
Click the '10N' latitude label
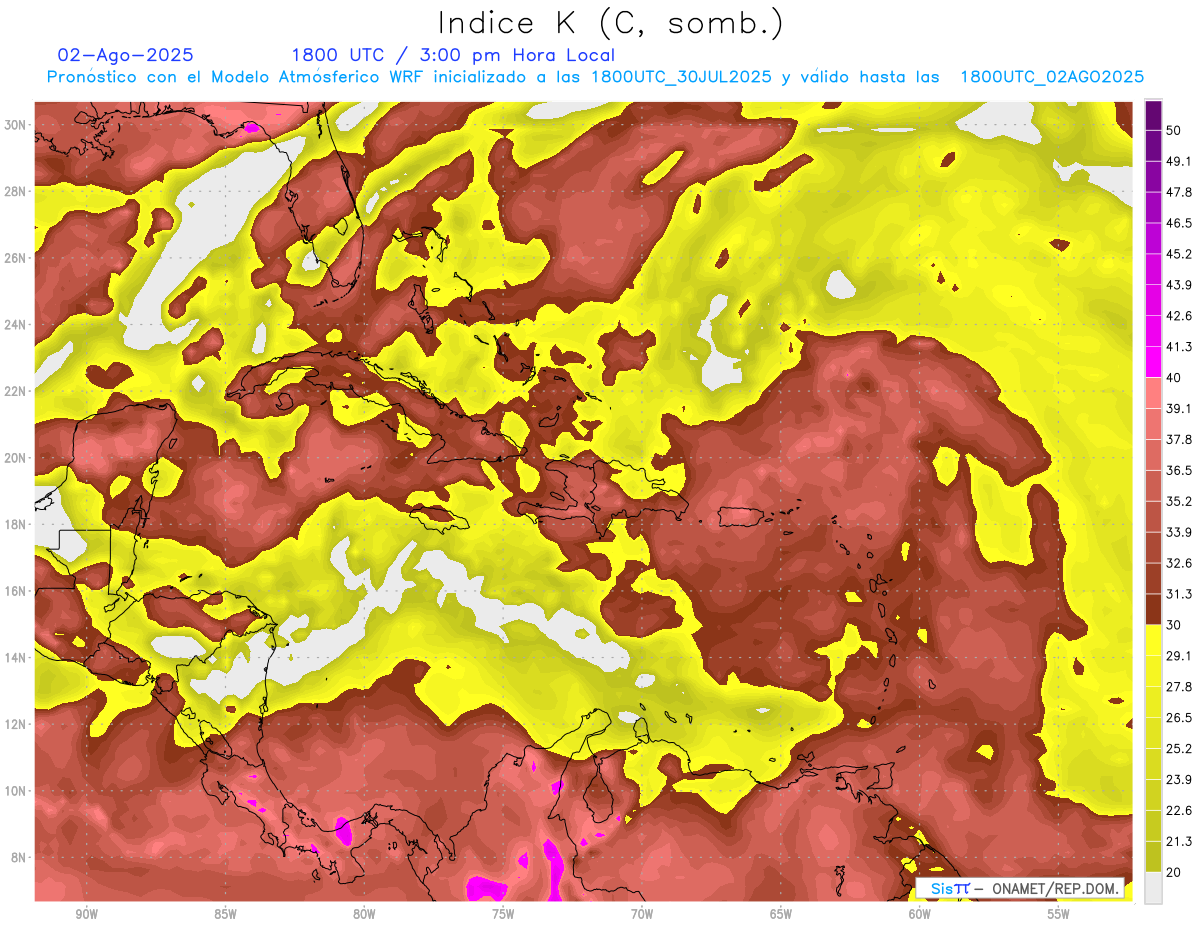coord(16,791)
